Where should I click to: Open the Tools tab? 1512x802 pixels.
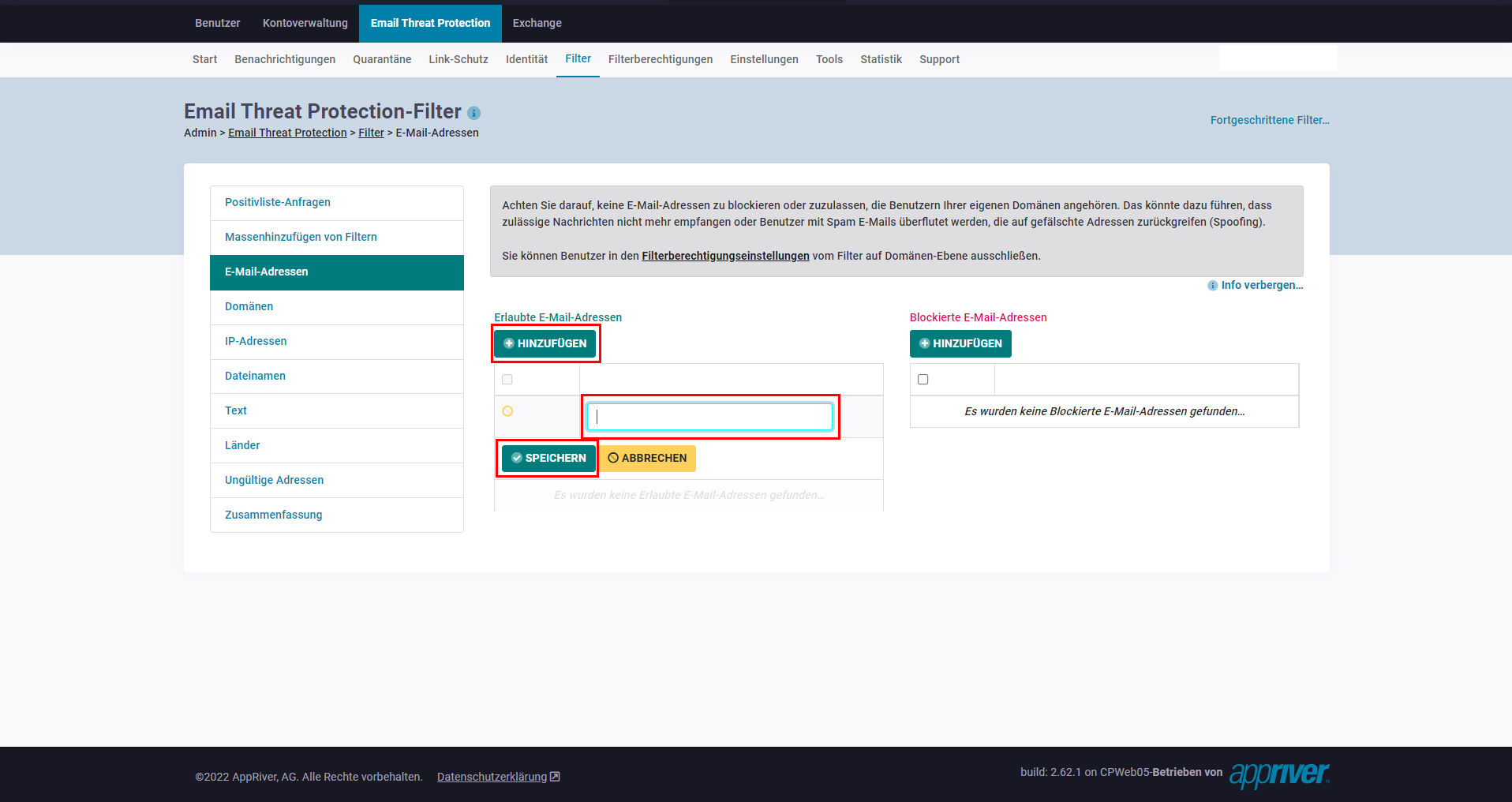pos(829,59)
